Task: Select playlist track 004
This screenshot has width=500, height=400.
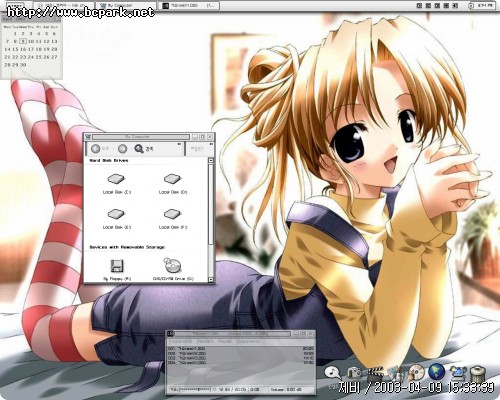Action: 241,362
